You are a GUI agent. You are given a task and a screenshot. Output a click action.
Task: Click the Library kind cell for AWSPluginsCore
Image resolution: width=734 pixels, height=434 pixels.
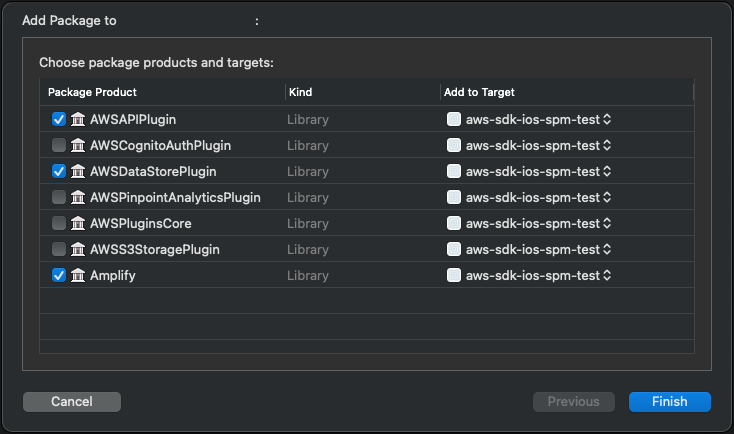(x=308, y=223)
